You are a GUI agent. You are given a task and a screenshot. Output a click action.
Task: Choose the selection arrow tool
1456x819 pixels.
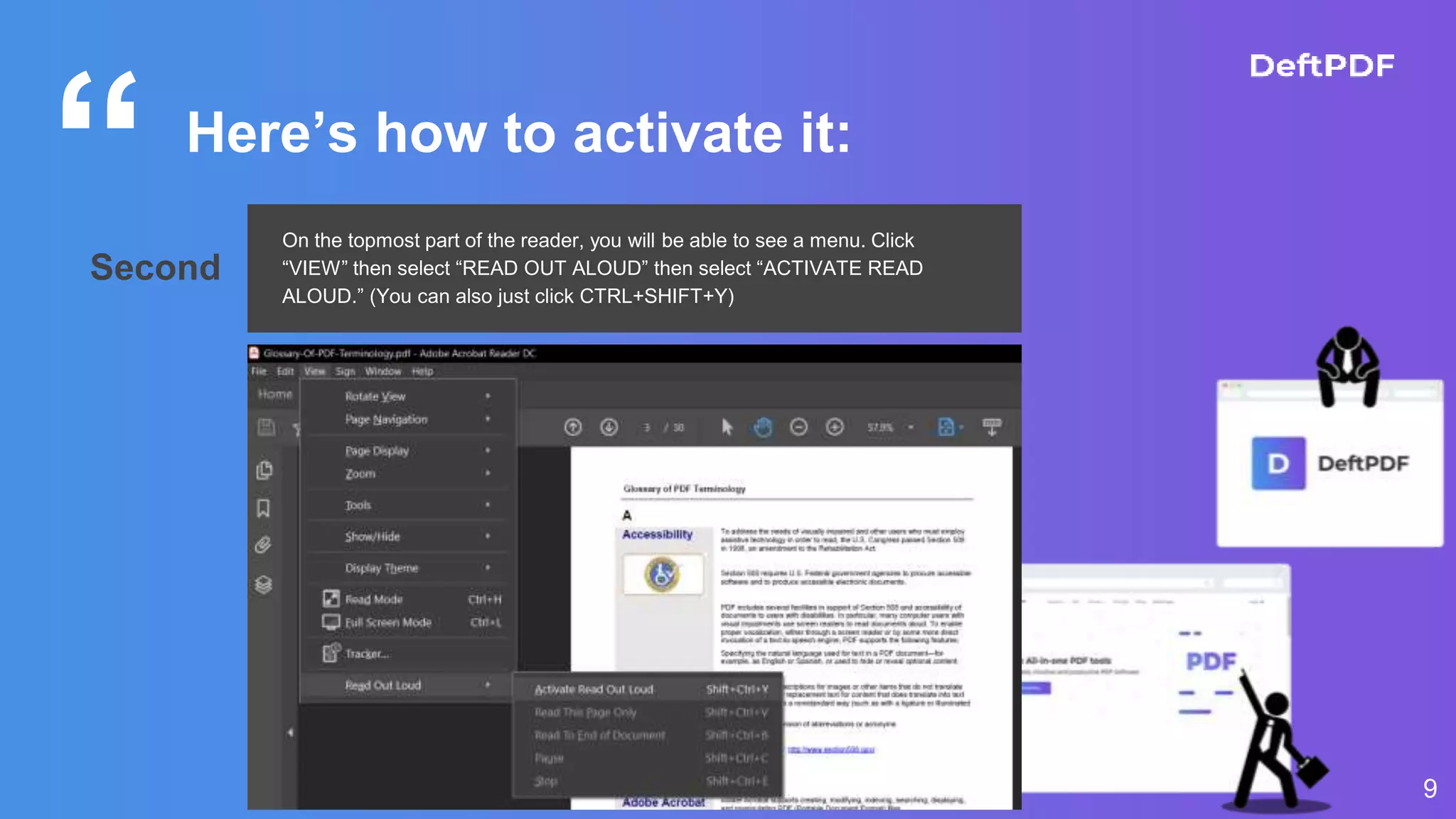[x=727, y=427]
